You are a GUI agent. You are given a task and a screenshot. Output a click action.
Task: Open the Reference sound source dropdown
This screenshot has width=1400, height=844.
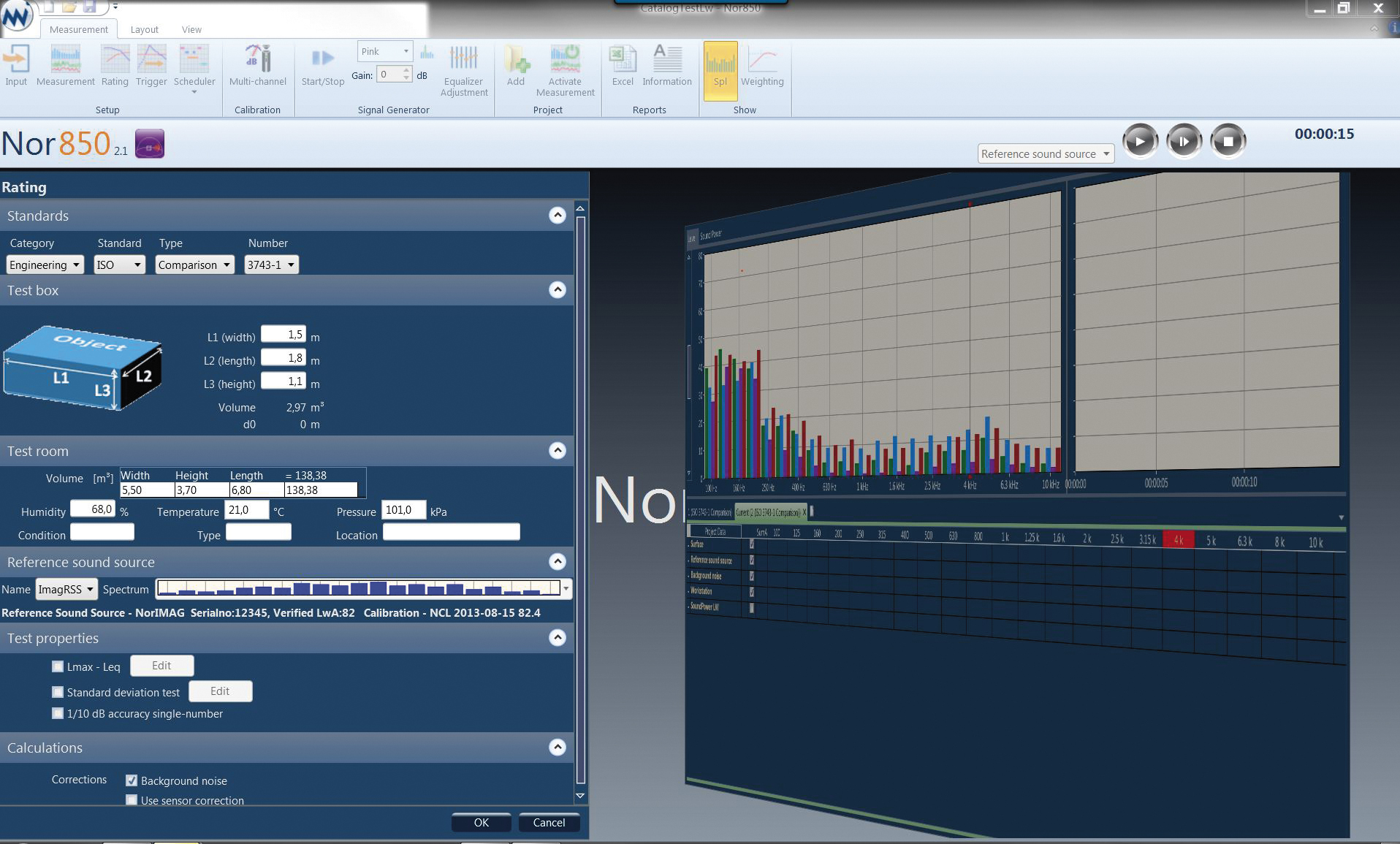(x=1045, y=153)
